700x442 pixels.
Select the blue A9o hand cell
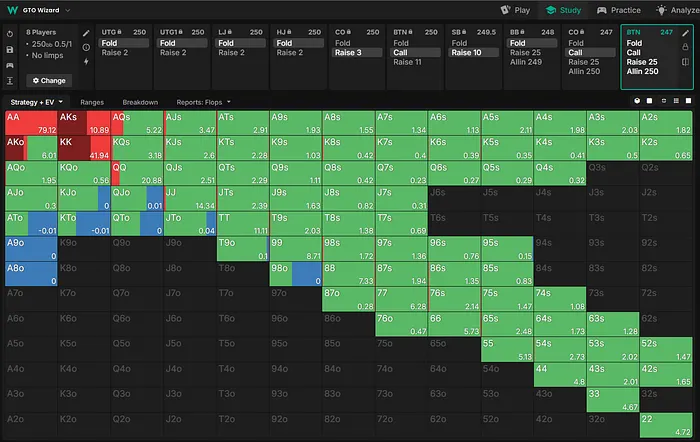click(x=30, y=247)
